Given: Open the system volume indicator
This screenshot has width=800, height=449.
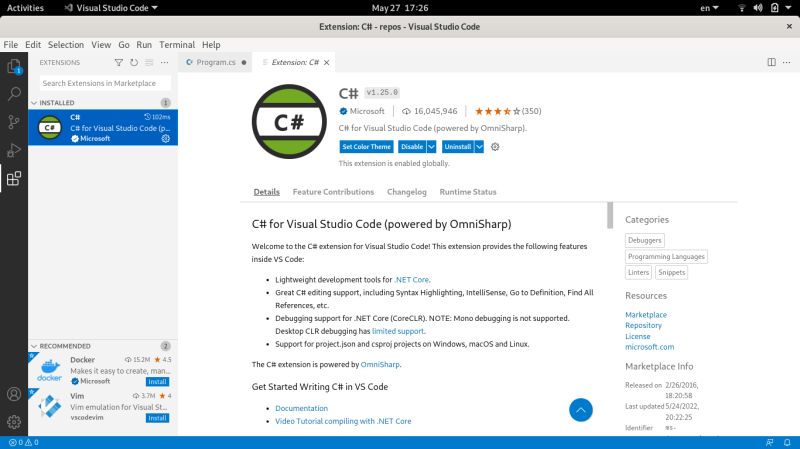Looking at the screenshot, I should (x=758, y=8).
